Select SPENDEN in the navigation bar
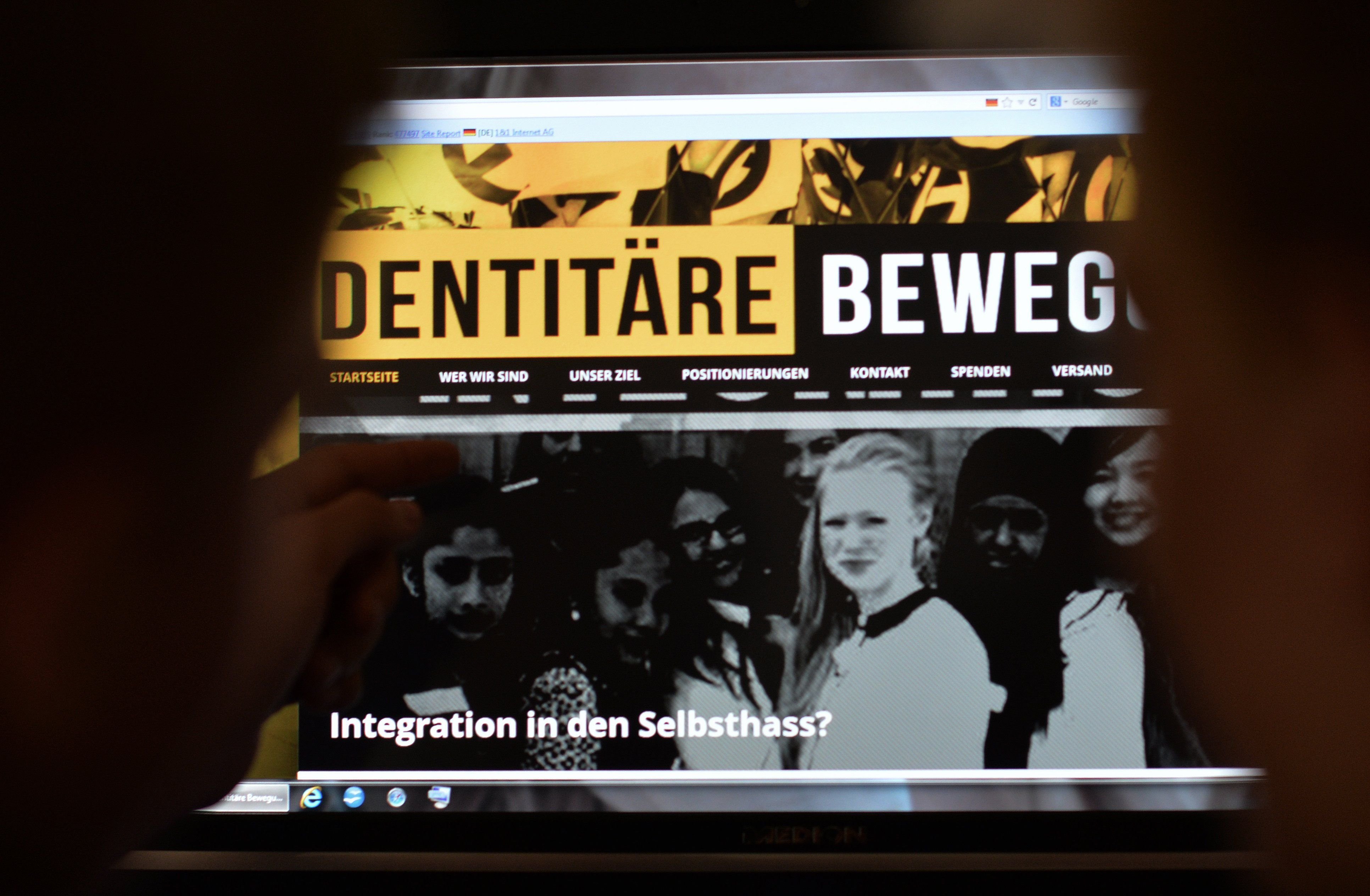The height and width of the screenshot is (896, 1370). (980, 372)
